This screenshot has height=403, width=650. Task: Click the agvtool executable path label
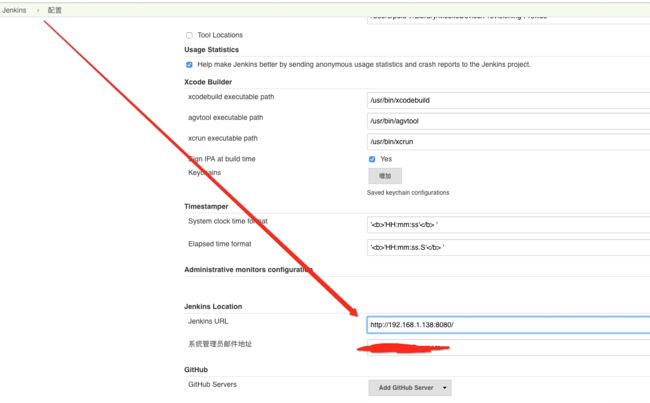pyautogui.click(x=226, y=118)
